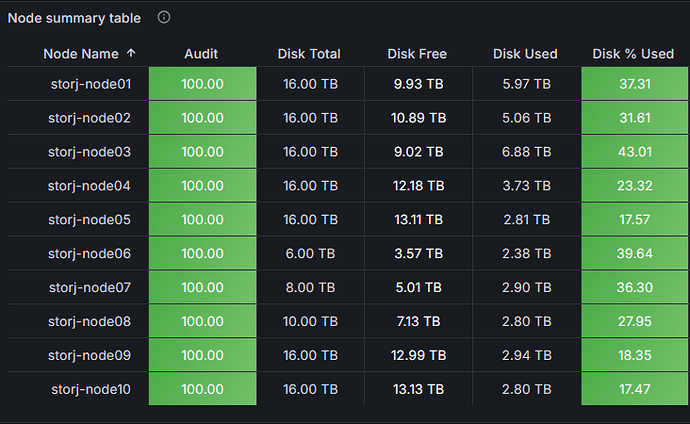The image size is (690, 424).
Task: Select the storj-node09 name cell
Action: click(x=78, y=355)
